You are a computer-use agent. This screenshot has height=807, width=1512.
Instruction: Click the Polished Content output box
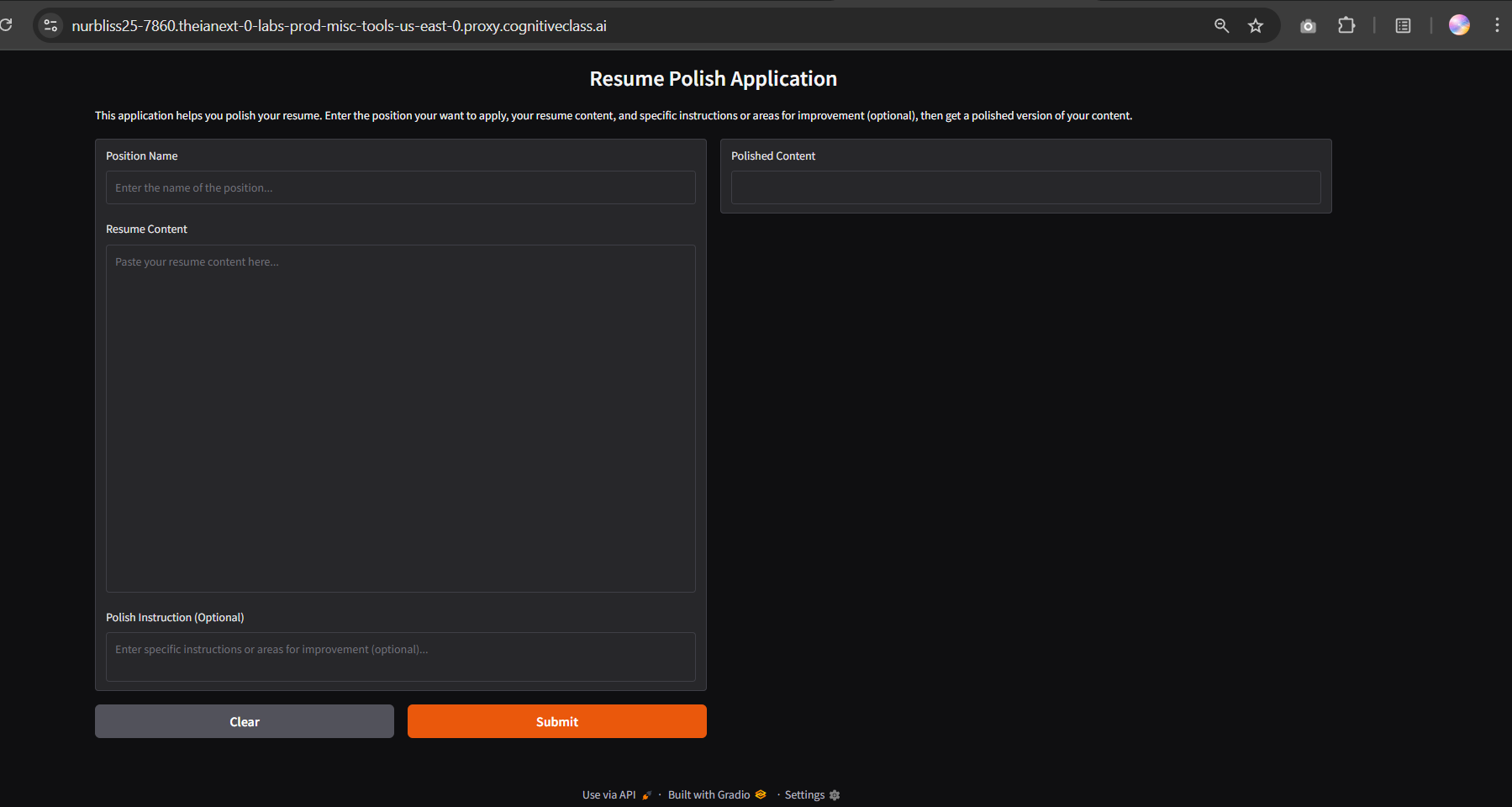[x=1025, y=187]
